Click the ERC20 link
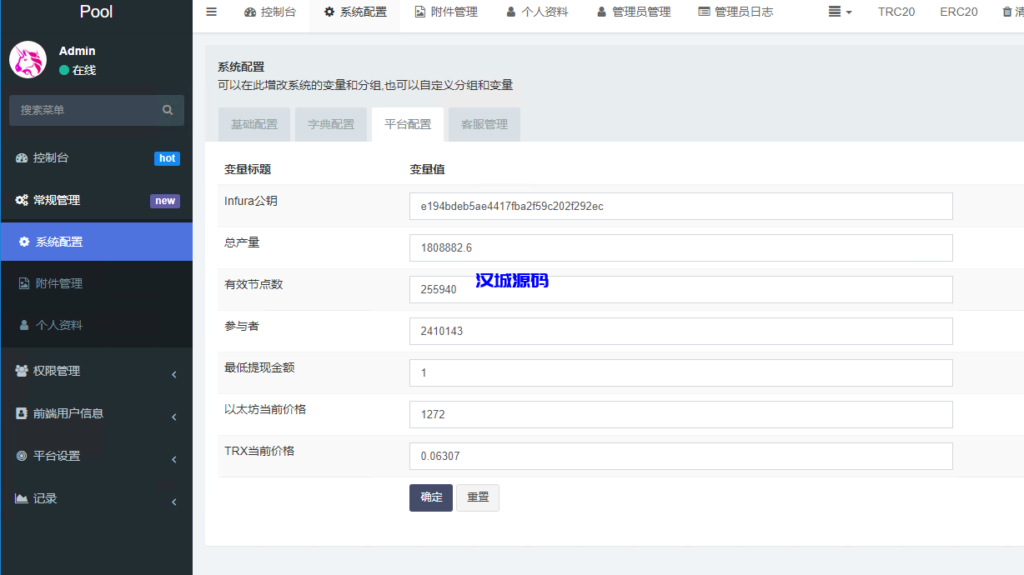Screen dimensions: 1024x575 958,12
